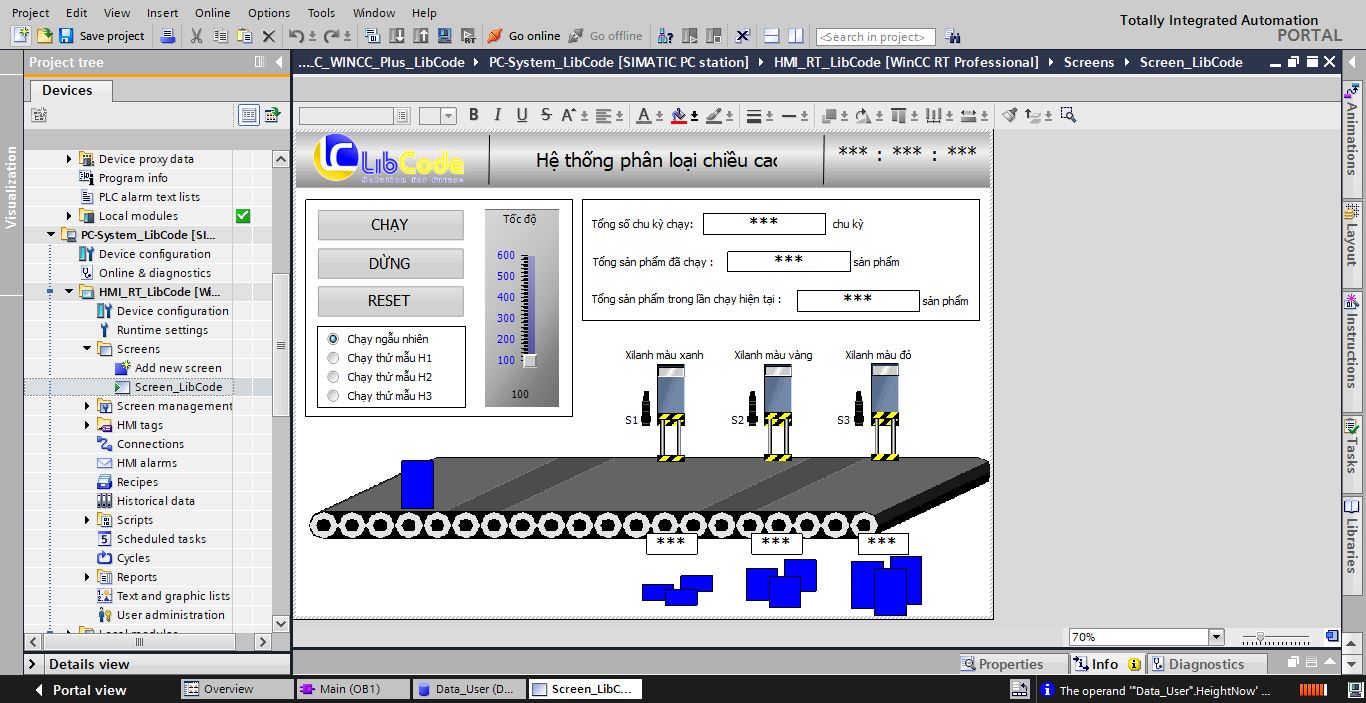The height and width of the screenshot is (703, 1366).
Task: Click the Split editor horizontally icon
Action: (x=771, y=36)
